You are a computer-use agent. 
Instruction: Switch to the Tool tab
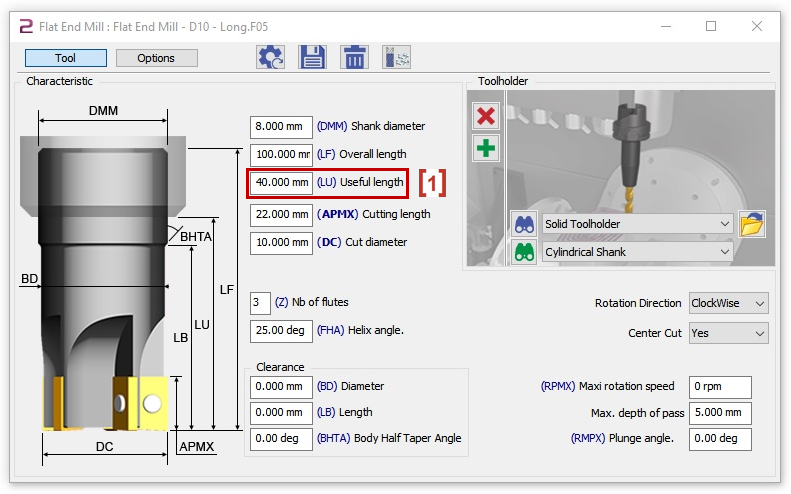click(66, 58)
